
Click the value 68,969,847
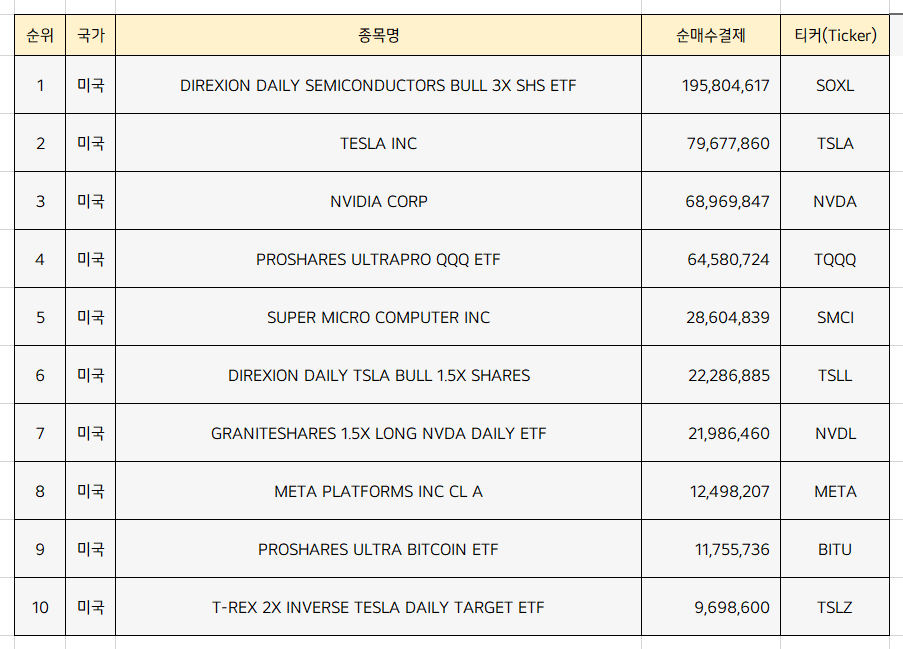click(x=727, y=202)
